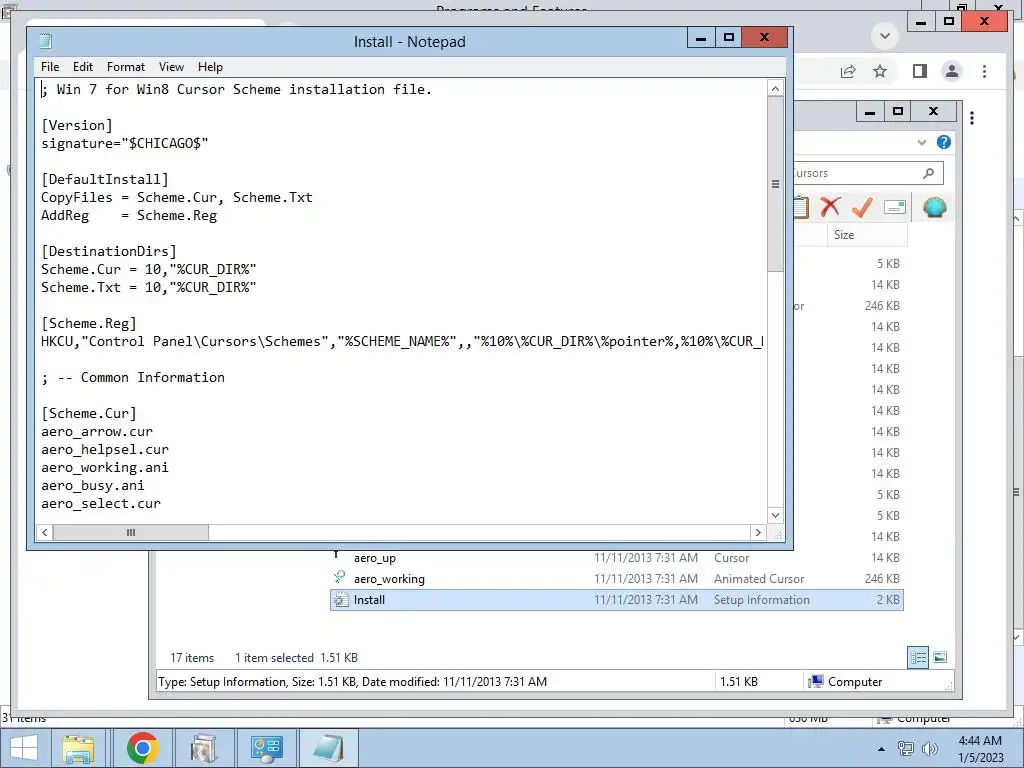Select the Install setup information file
Image resolution: width=1024 pixels, height=768 pixels.
pyautogui.click(x=616, y=600)
